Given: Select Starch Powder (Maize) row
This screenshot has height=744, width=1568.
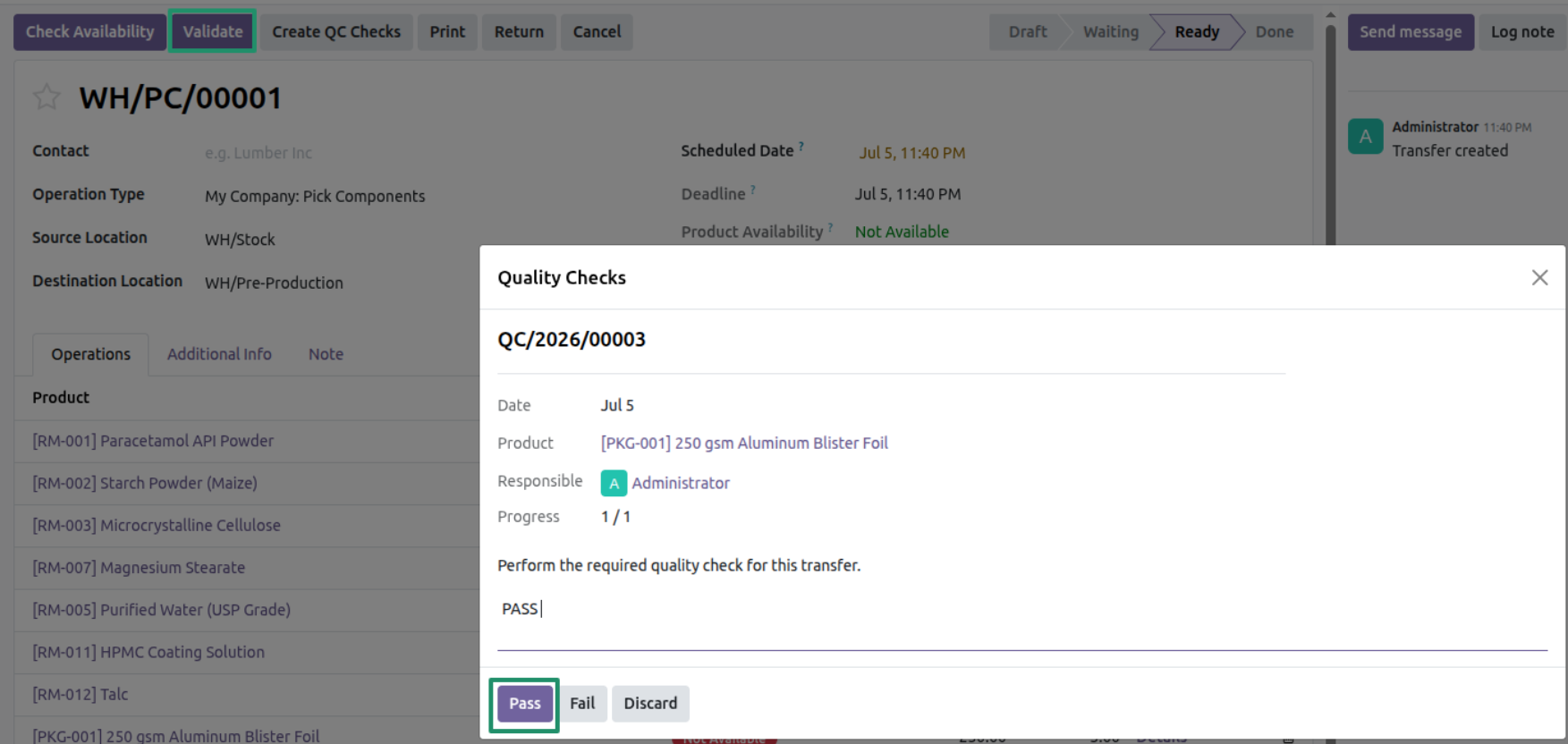Looking at the screenshot, I should [247, 484].
